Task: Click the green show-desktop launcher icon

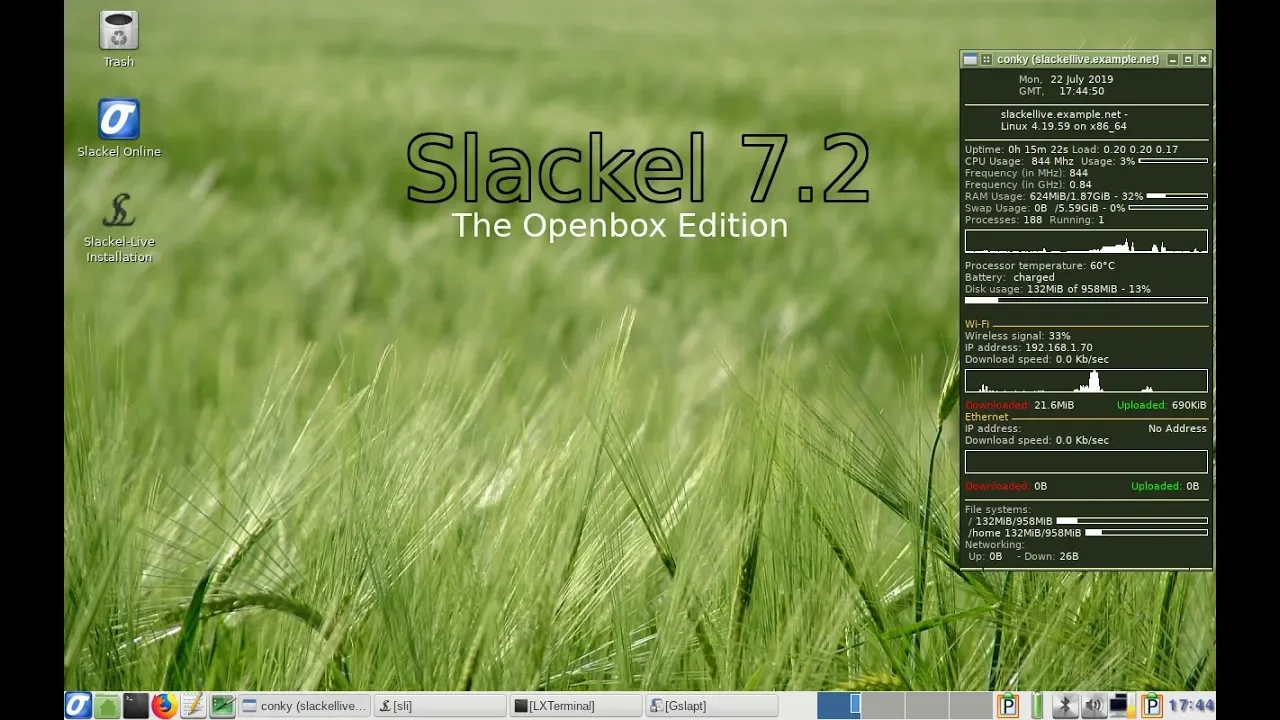Action: [222, 706]
